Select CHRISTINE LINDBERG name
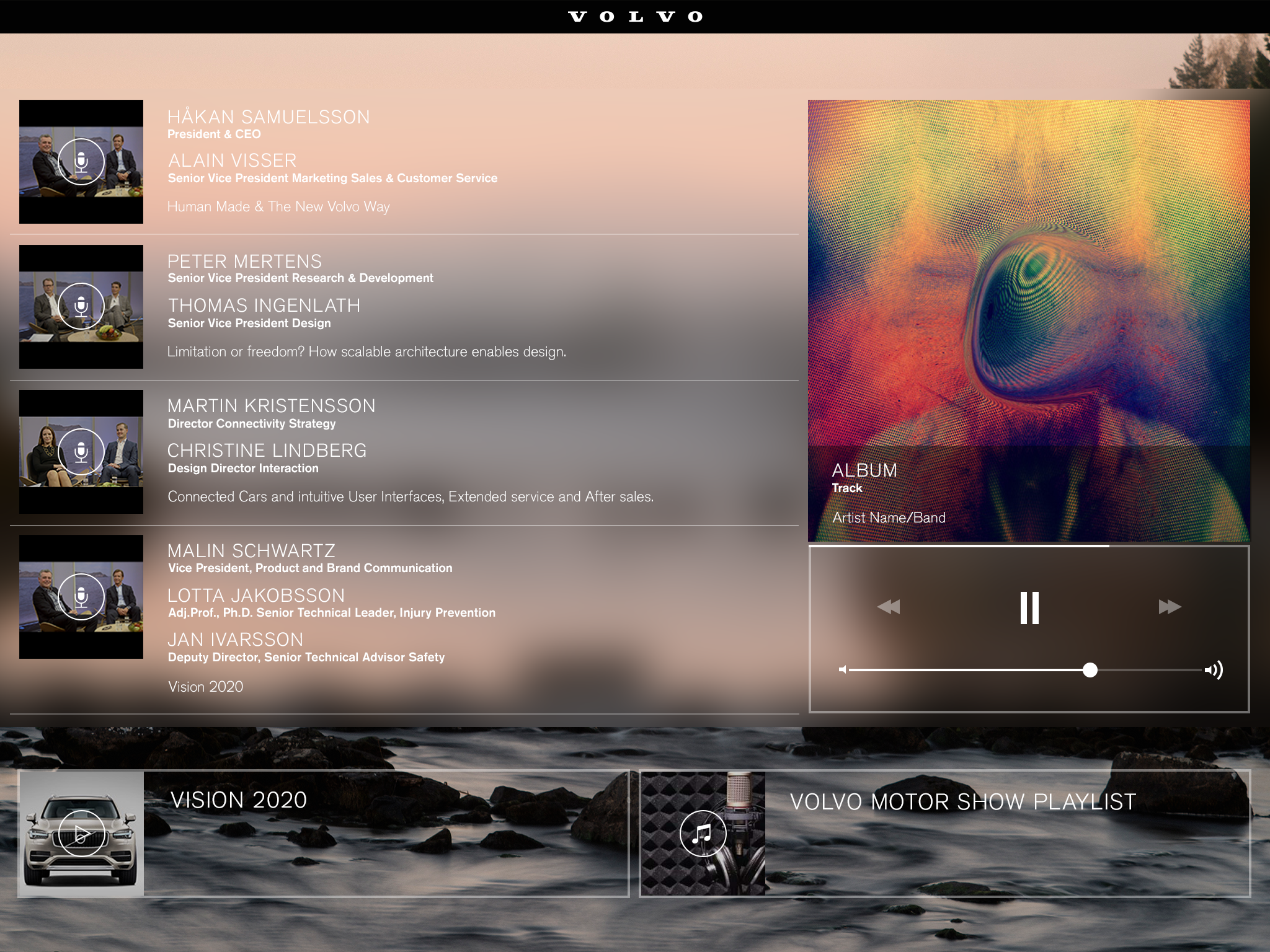Viewport: 1270px width, 952px height. [x=267, y=451]
